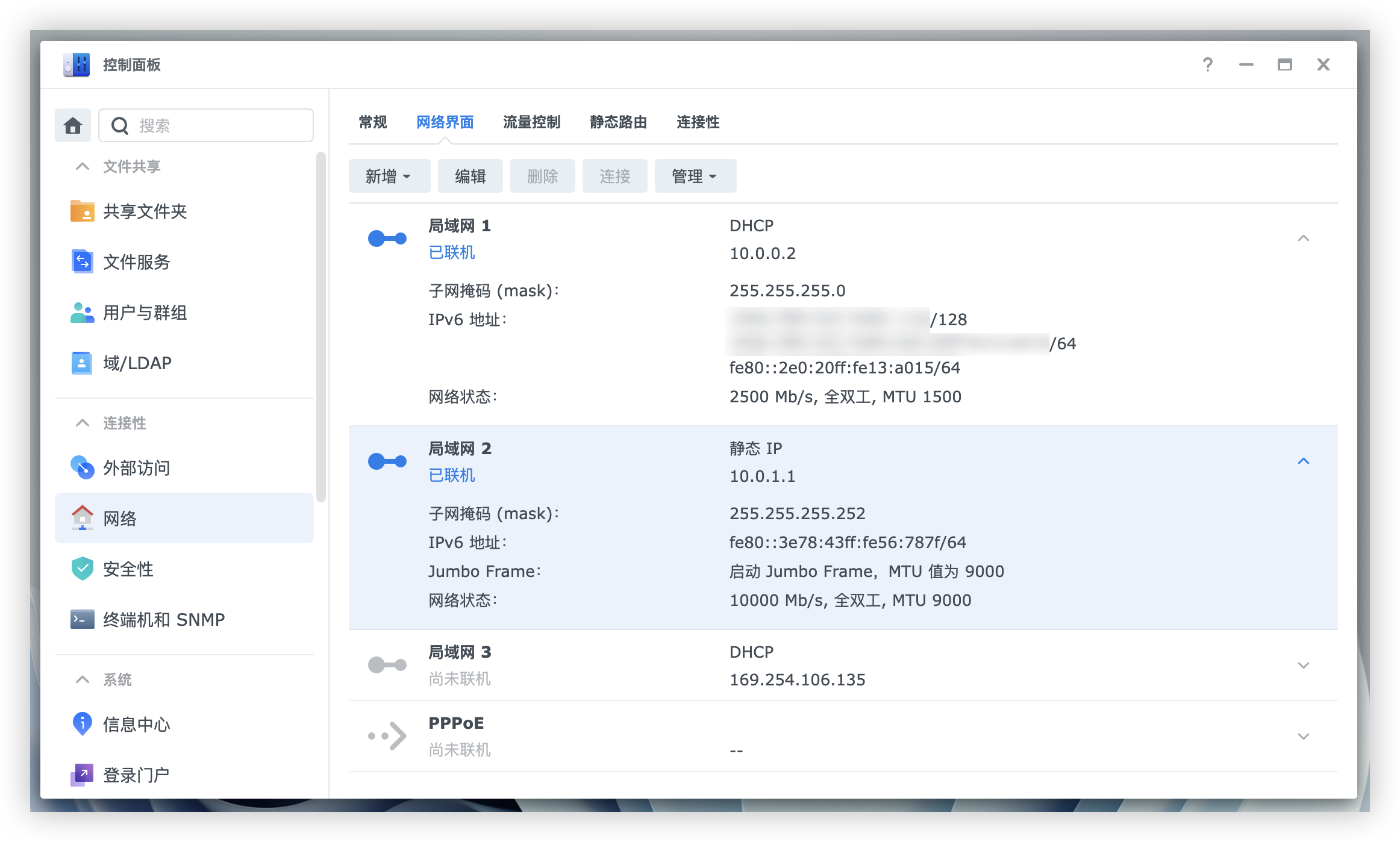This screenshot has height=842, width=1400.
Task: Click the 编辑 button
Action: (x=470, y=176)
